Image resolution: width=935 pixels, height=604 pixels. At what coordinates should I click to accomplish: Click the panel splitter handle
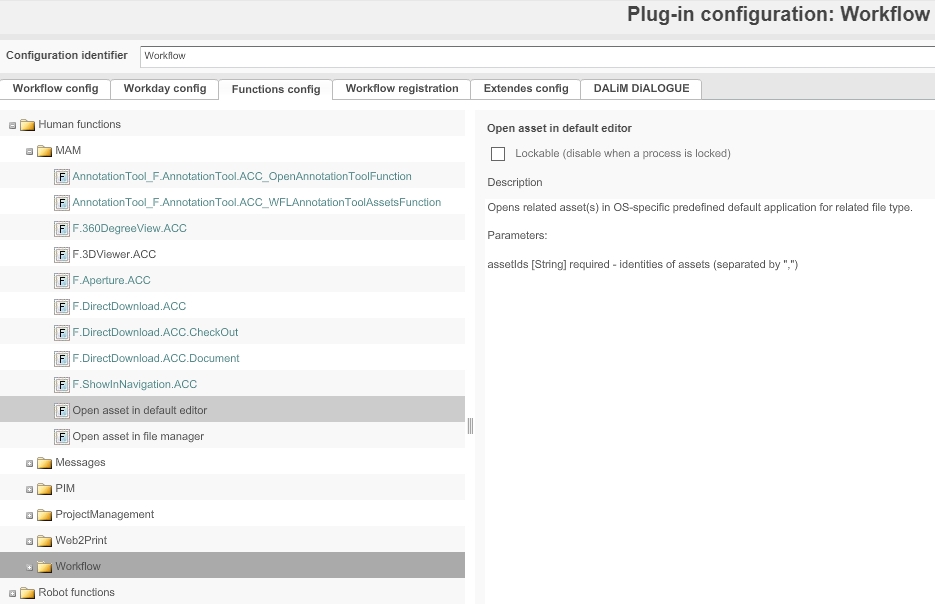point(470,426)
